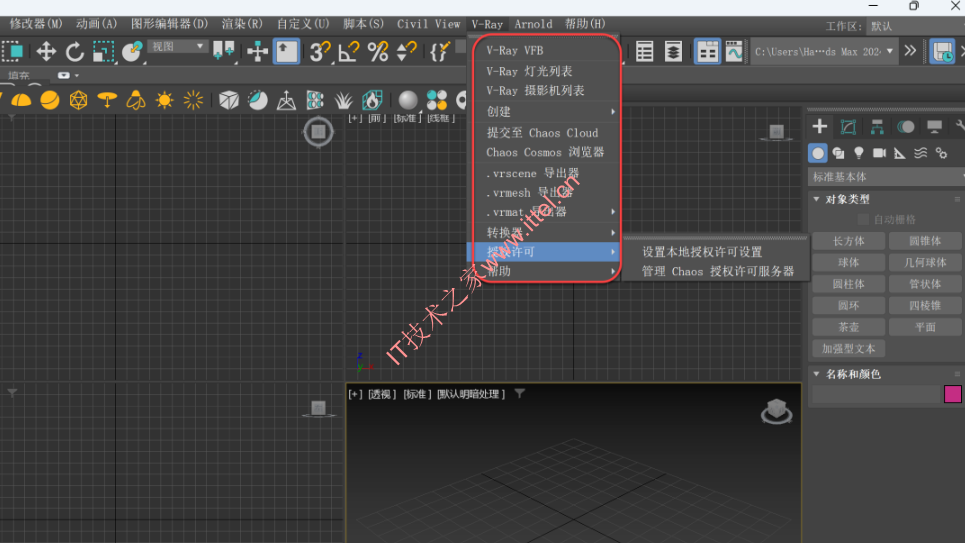This screenshot has height=543, width=965.
Task: Select the Move (Select and Move) tool
Action: click(x=46, y=52)
